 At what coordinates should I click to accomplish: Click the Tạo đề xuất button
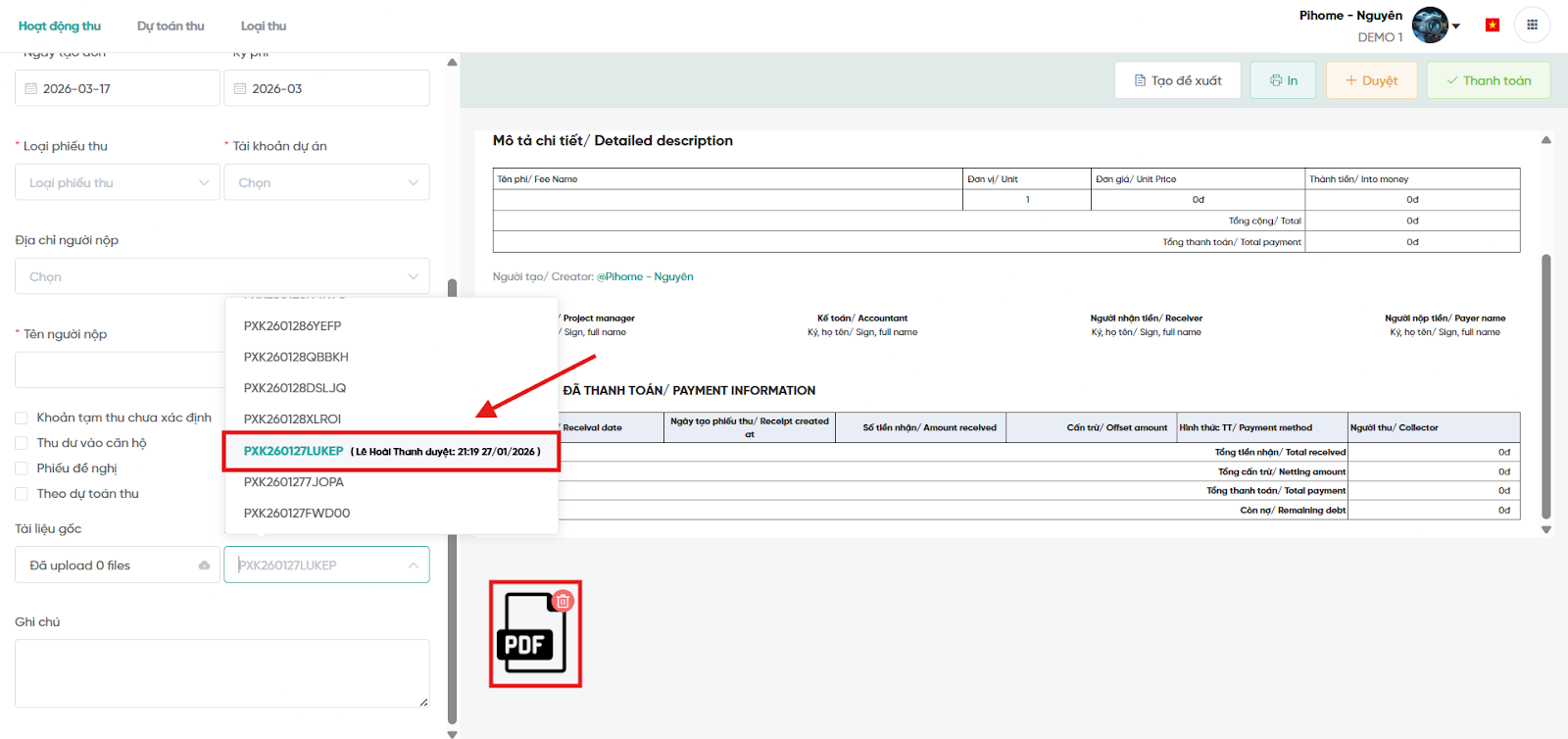click(1177, 80)
